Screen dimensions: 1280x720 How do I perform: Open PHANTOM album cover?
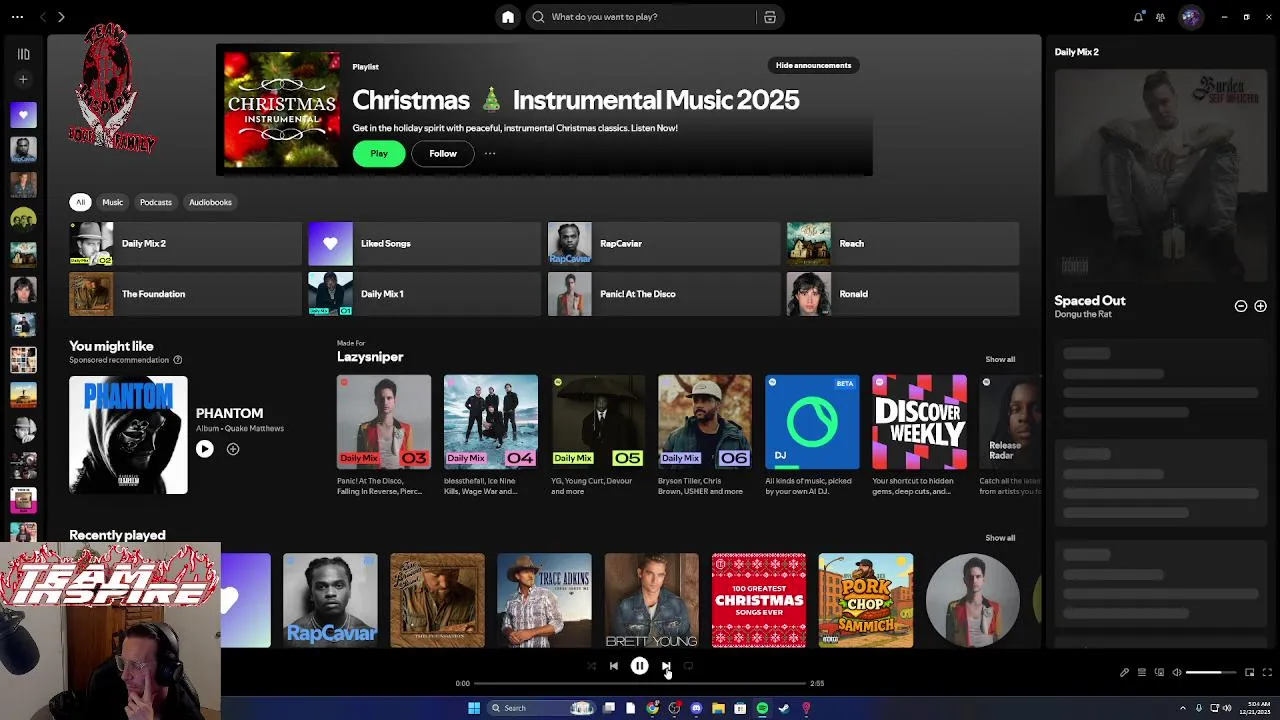tap(128, 435)
